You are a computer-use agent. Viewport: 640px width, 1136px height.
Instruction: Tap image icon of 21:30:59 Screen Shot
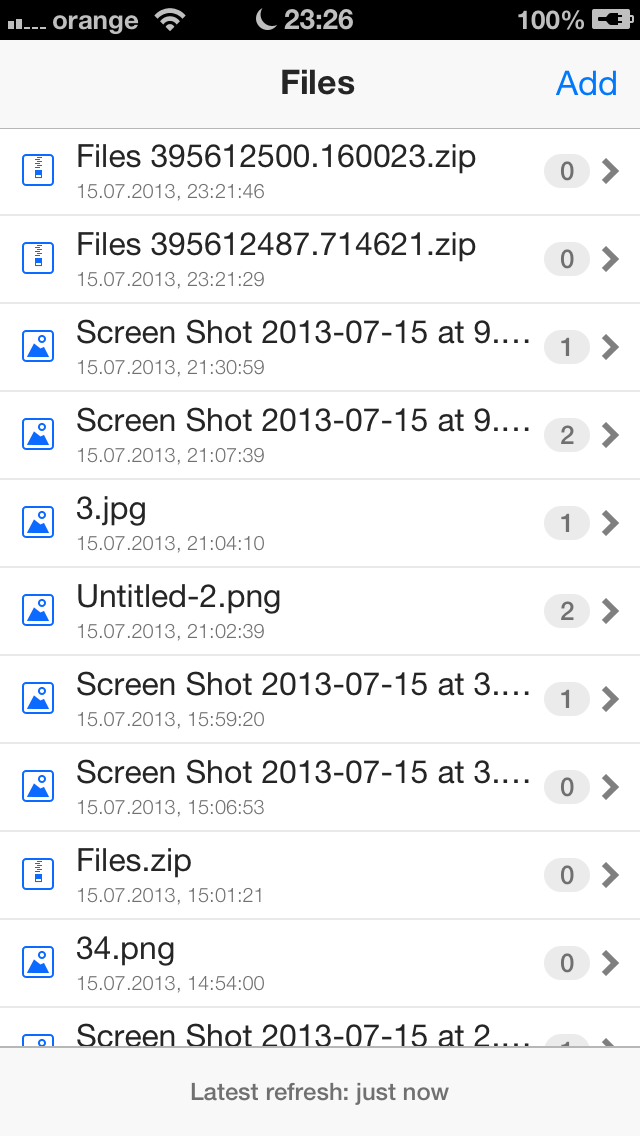(38, 347)
